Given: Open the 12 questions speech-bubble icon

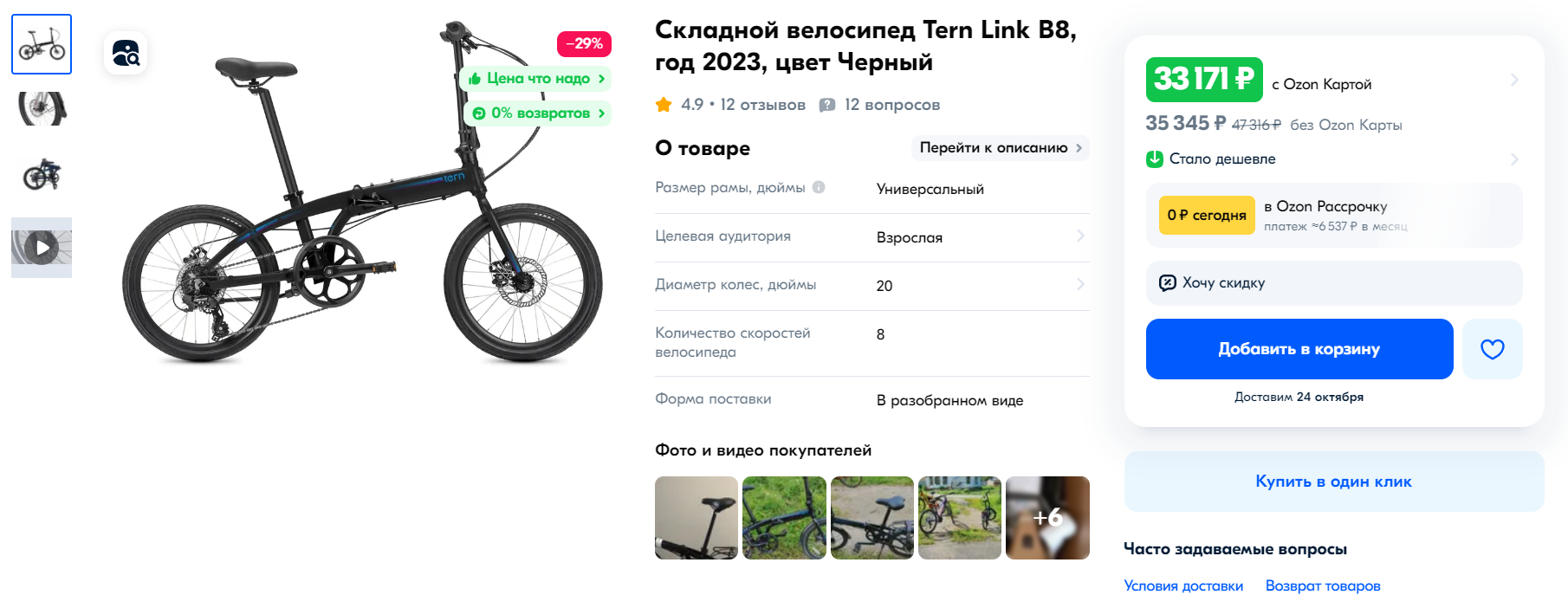Looking at the screenshot, I should [827, 105].
